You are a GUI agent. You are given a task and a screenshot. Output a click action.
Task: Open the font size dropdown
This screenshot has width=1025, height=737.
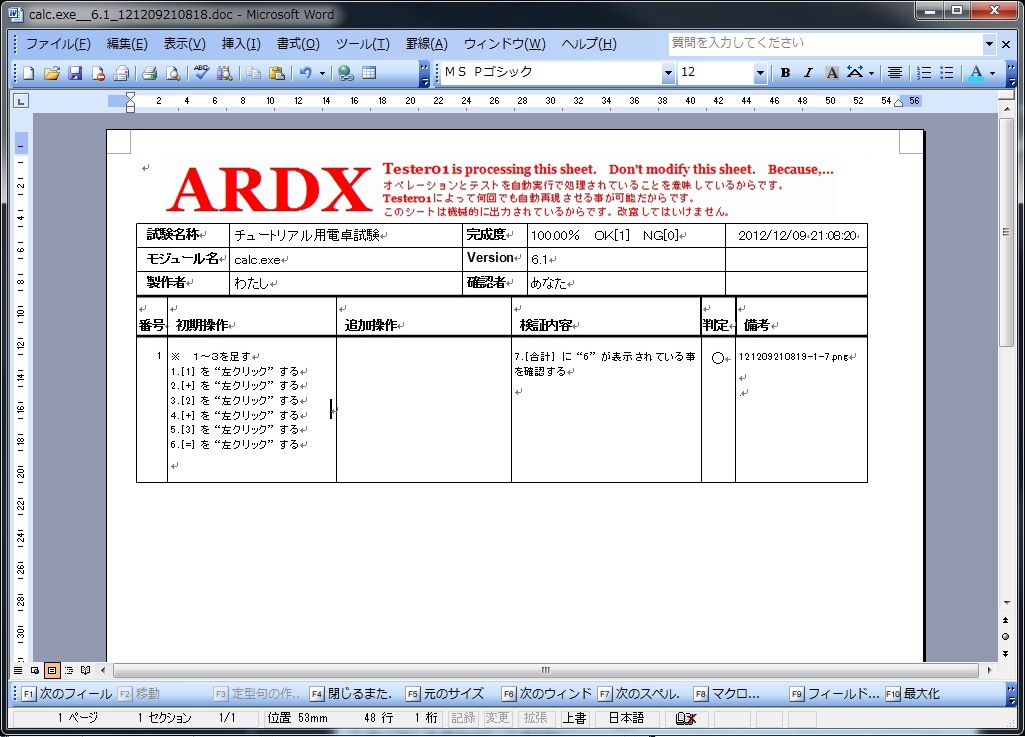[760, 73]
